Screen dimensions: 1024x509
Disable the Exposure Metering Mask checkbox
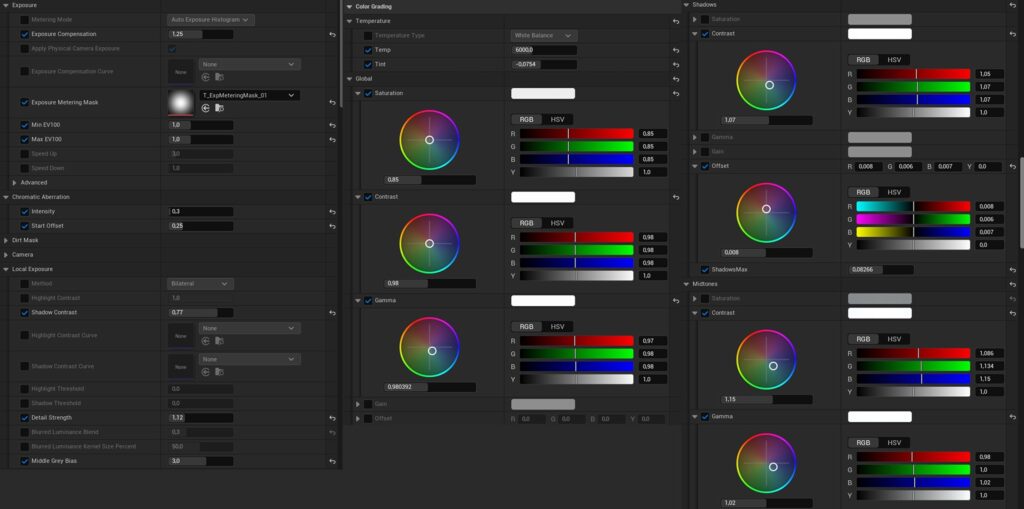[25, 102]
